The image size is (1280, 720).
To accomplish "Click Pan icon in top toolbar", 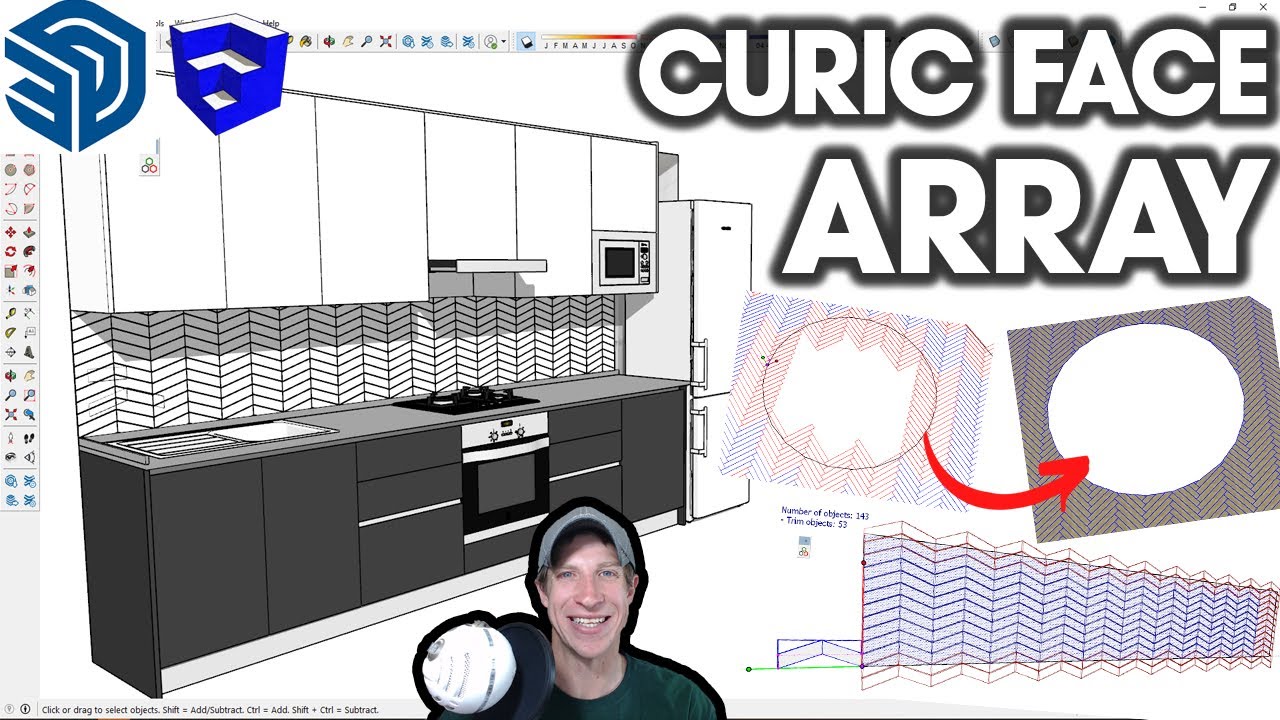I will 348,41.
